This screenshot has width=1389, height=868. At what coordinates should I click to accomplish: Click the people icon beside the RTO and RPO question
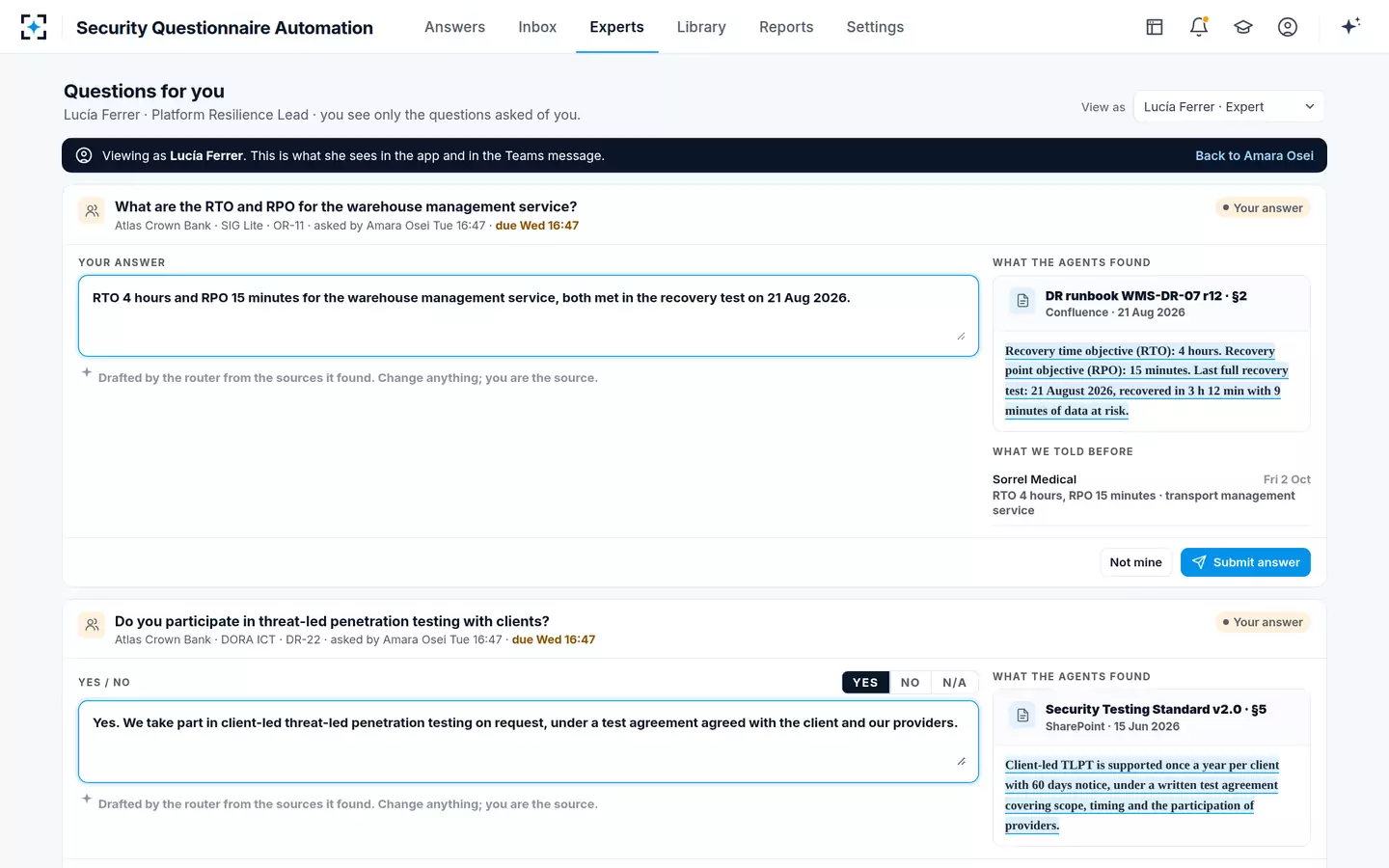pyautogui.click(x=92, y=211)
